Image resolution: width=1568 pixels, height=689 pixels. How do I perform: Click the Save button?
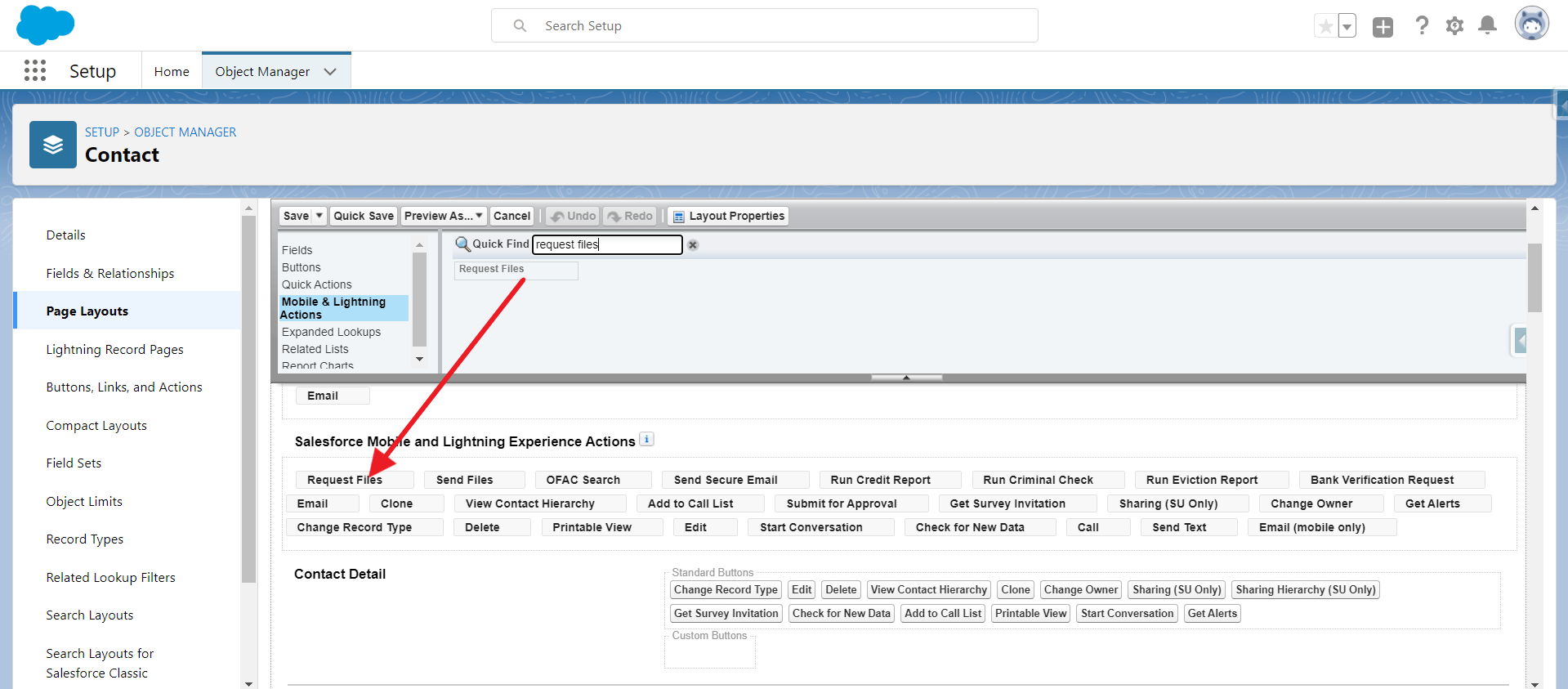pos(296,216)
